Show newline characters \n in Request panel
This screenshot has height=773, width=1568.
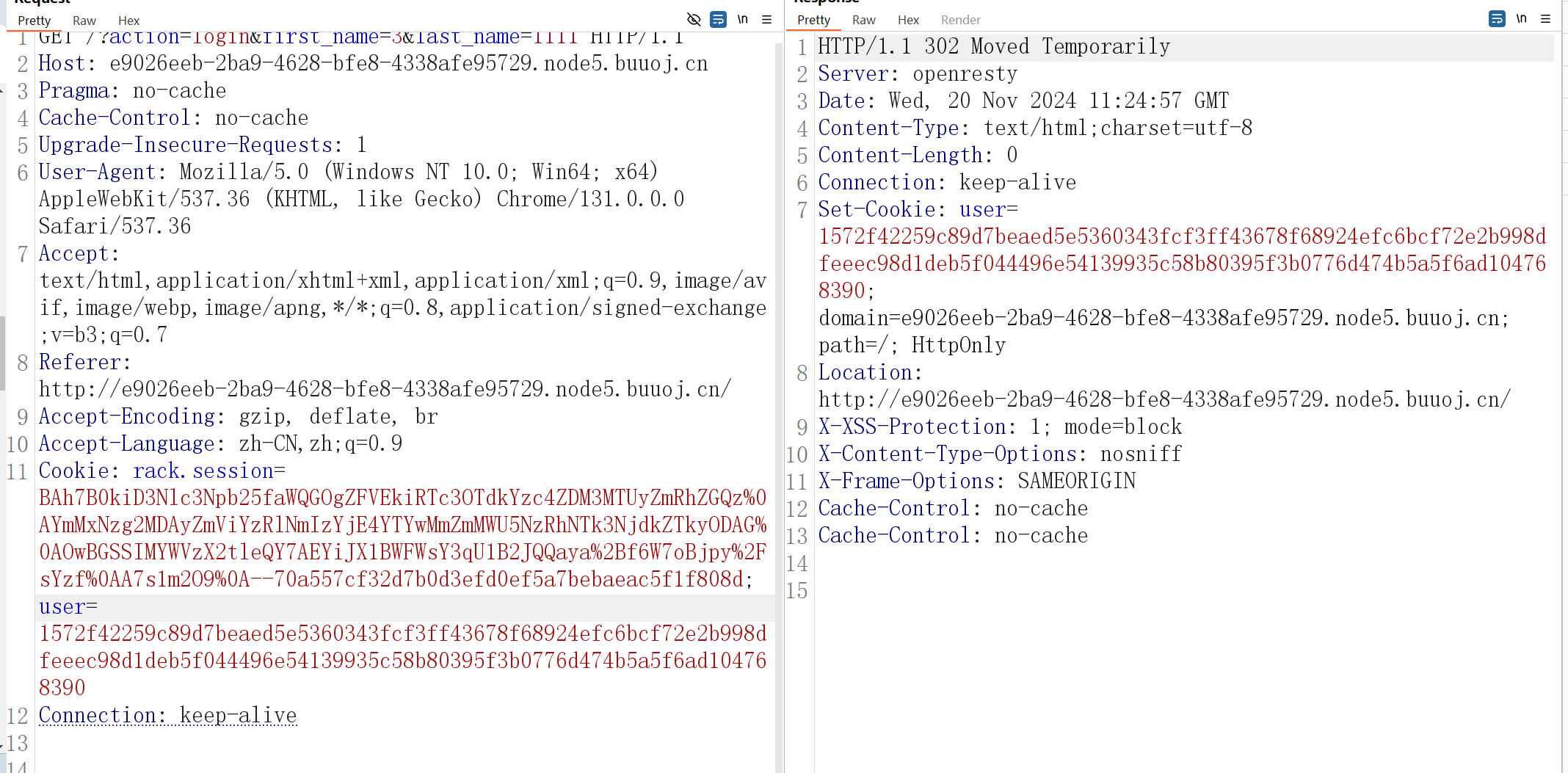click(743, 20)
